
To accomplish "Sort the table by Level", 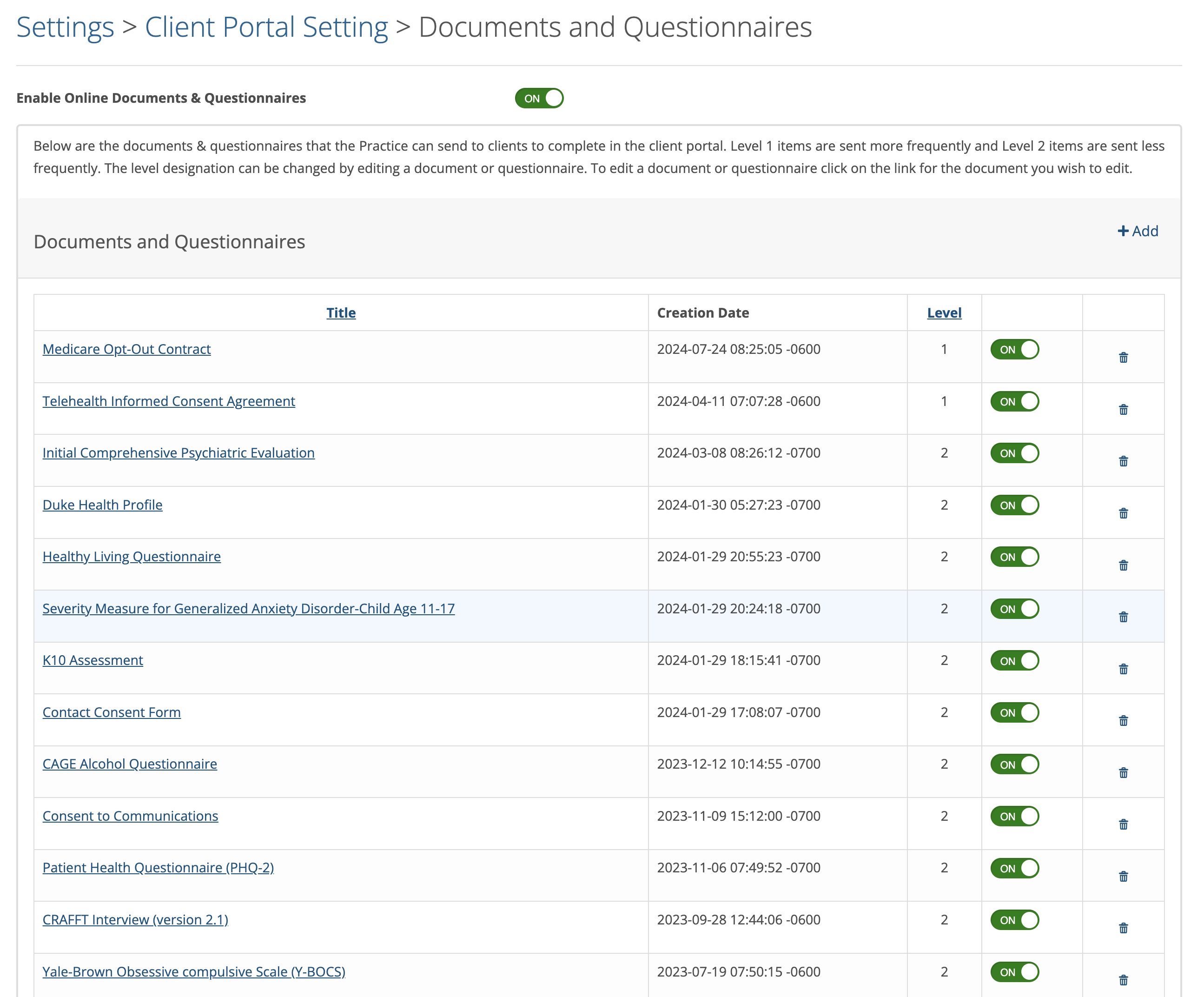I will tap(944, 312).
